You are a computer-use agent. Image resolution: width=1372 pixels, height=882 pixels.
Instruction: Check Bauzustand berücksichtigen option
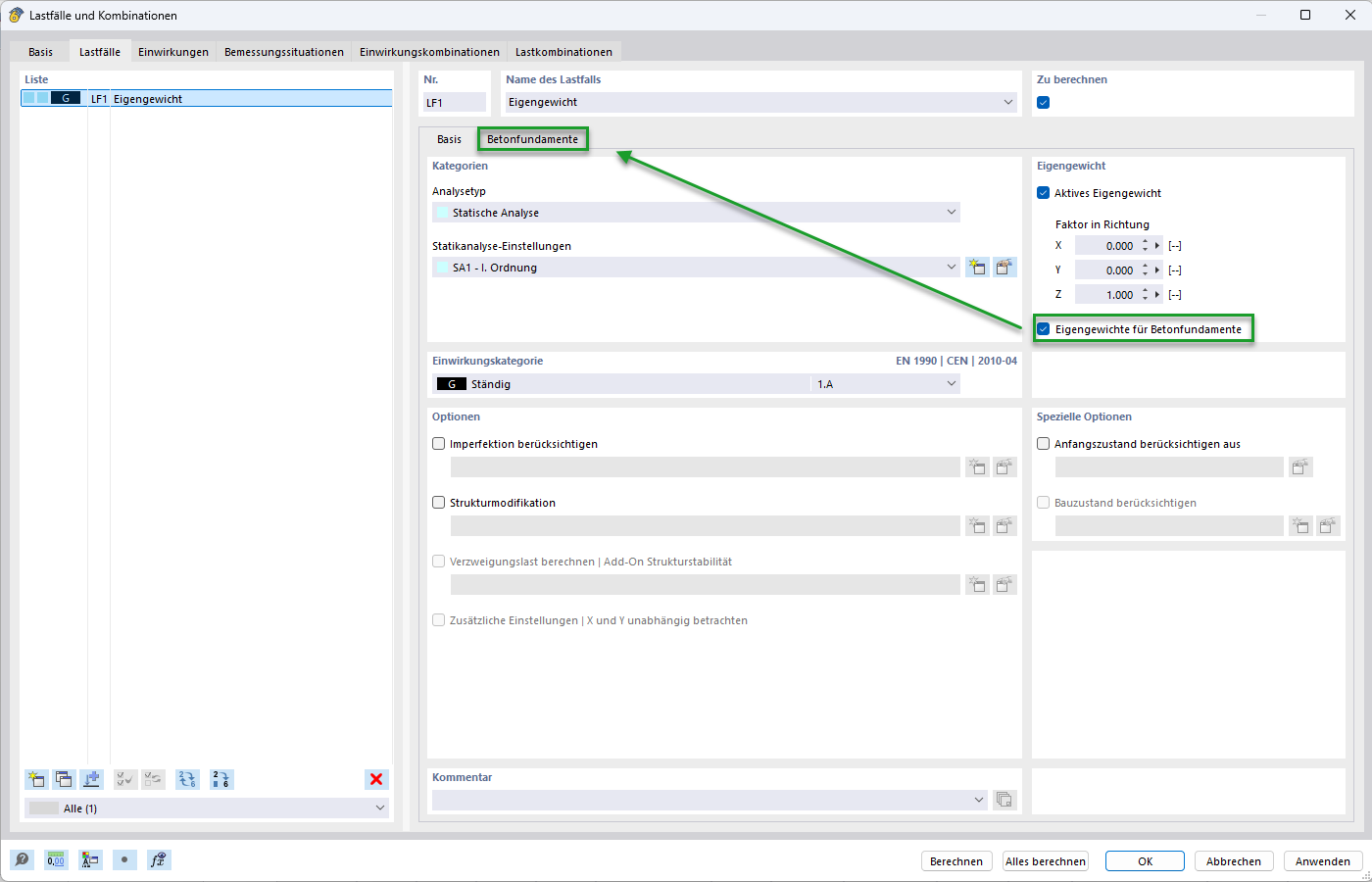[1043, 503]
